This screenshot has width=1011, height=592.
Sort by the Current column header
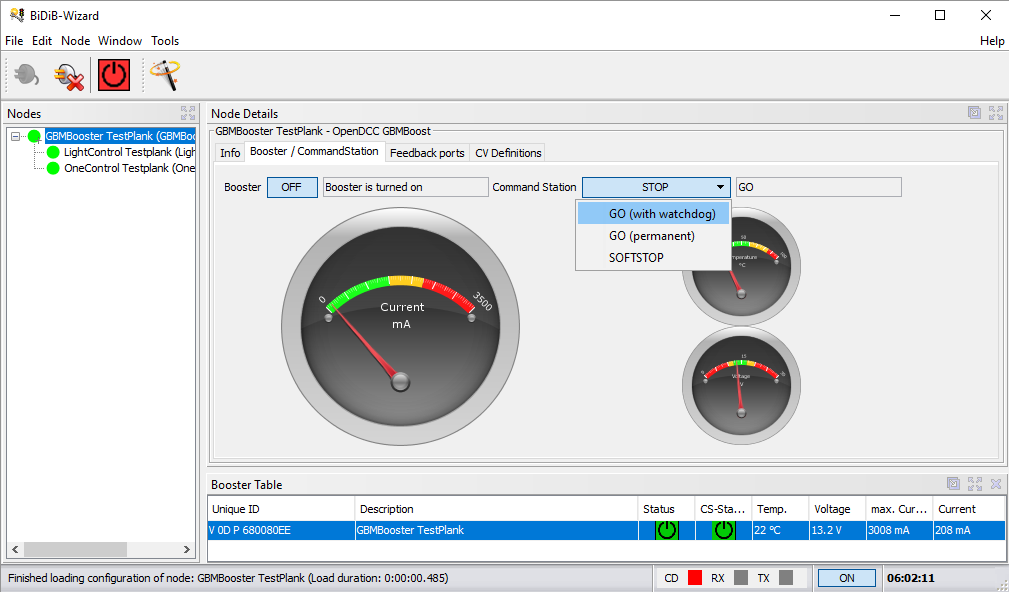click(969, 509)
